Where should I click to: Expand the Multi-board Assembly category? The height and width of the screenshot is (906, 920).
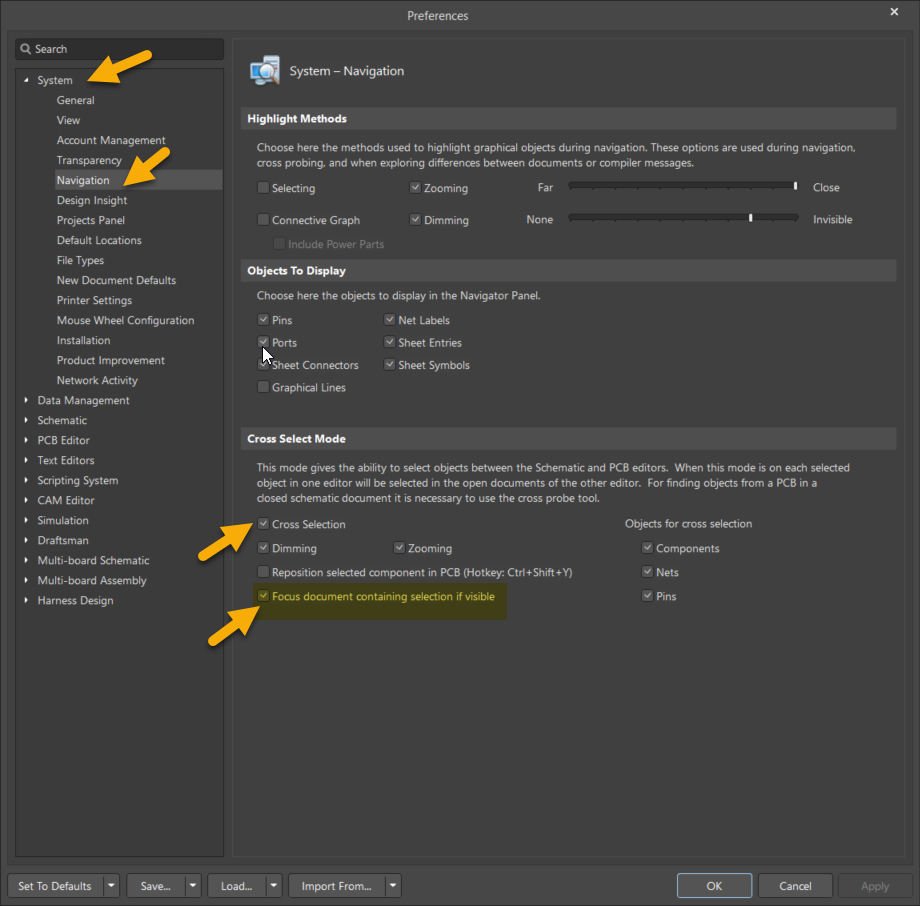pos(26,580)
